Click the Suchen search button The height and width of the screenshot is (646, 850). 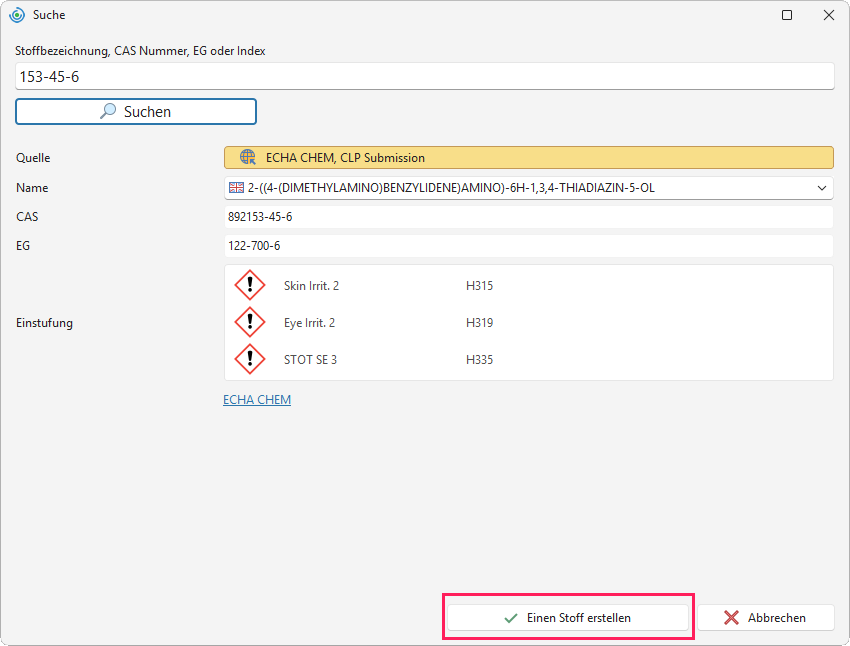tap(136, 112)
